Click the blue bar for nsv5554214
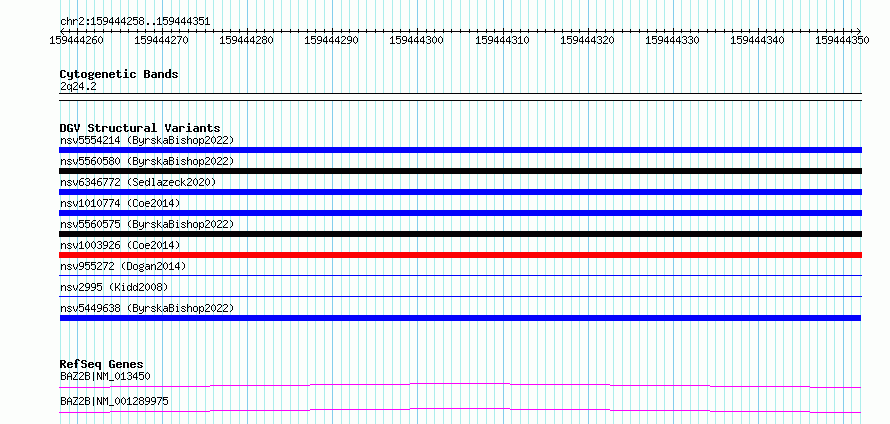Viewport: 890px width, 424px height. coord(460,150)
